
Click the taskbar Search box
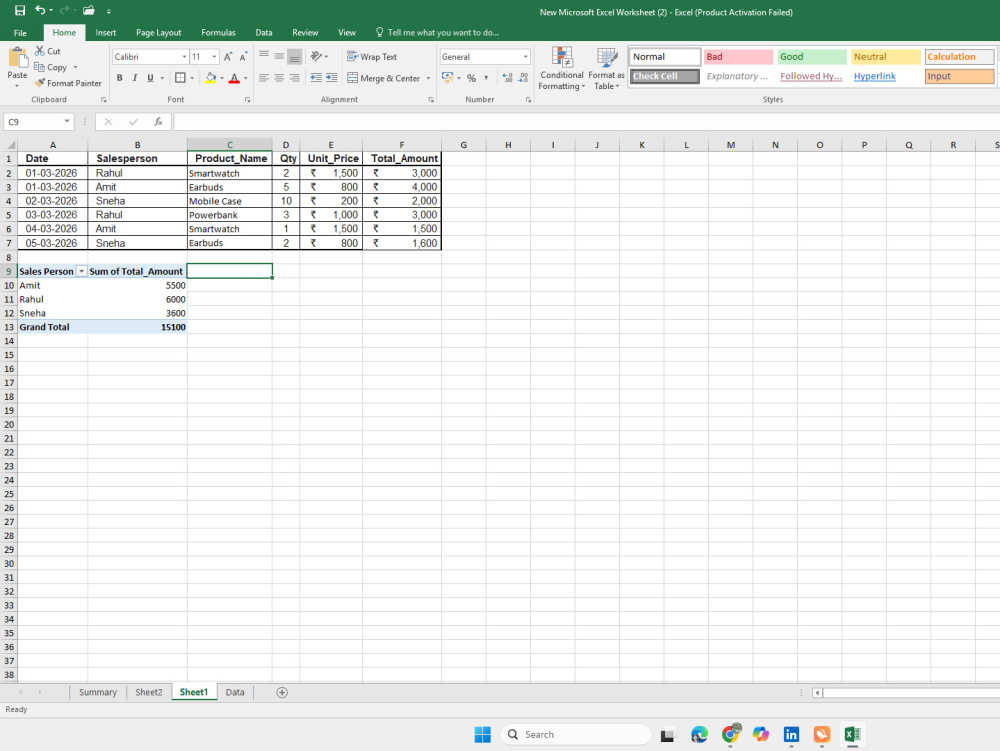[576, 735]
